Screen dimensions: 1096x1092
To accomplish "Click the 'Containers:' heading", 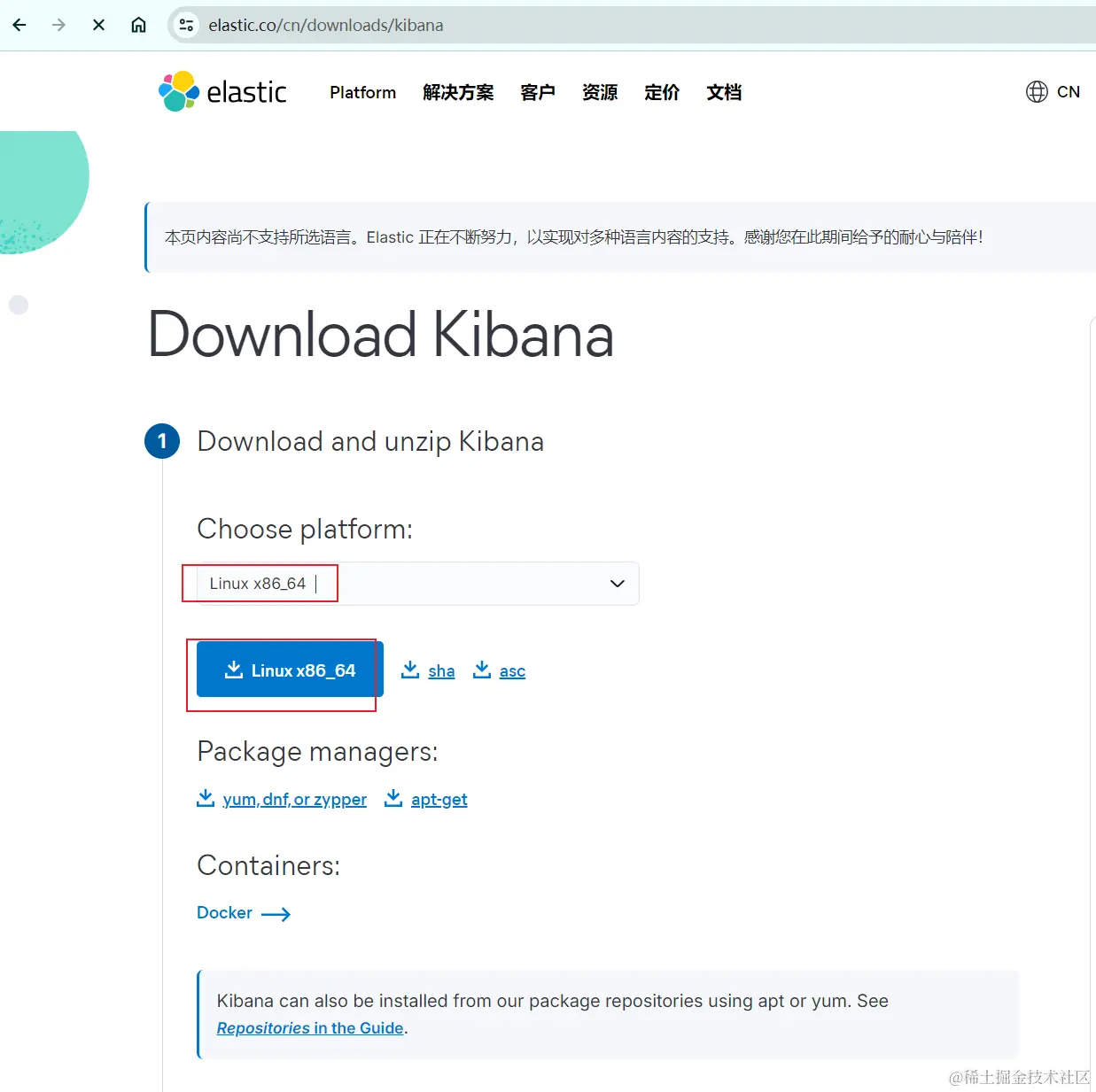I will pyautogui.click(x=268, y=865).
